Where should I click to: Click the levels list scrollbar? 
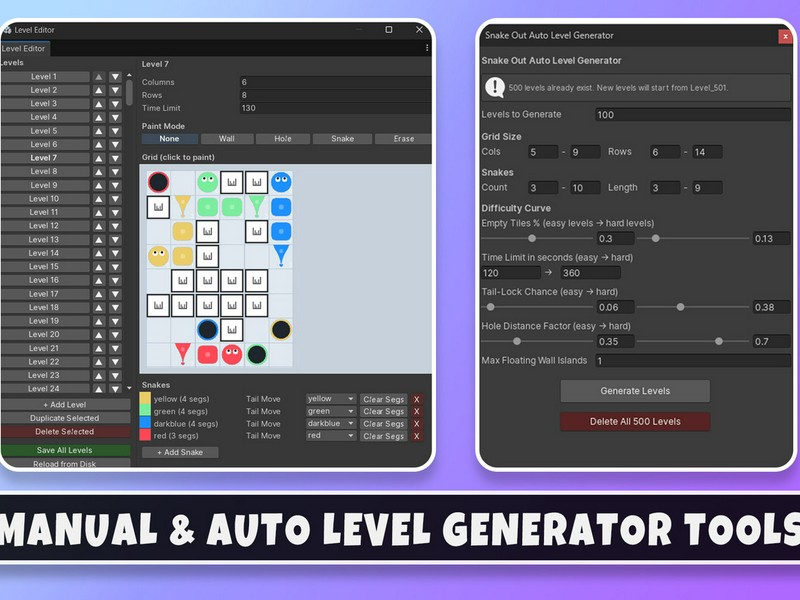coord(129,92)
